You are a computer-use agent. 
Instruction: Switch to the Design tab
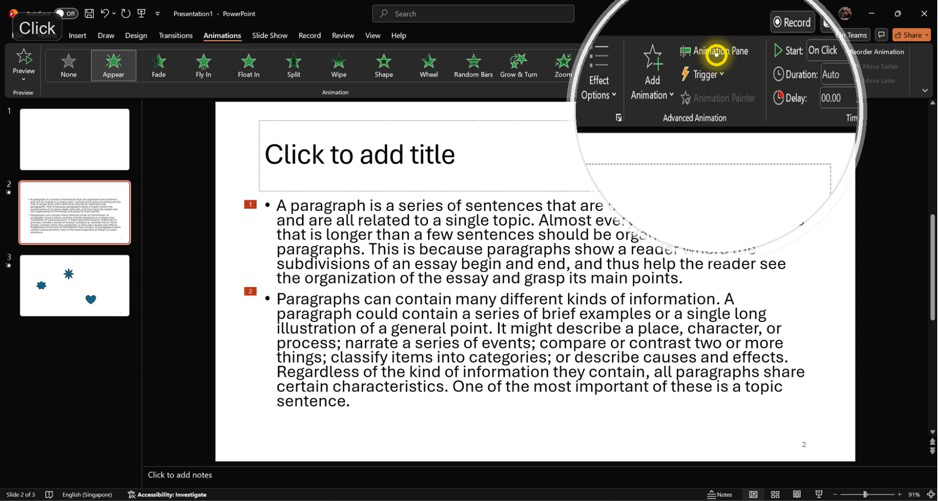[x=136, y=35]
